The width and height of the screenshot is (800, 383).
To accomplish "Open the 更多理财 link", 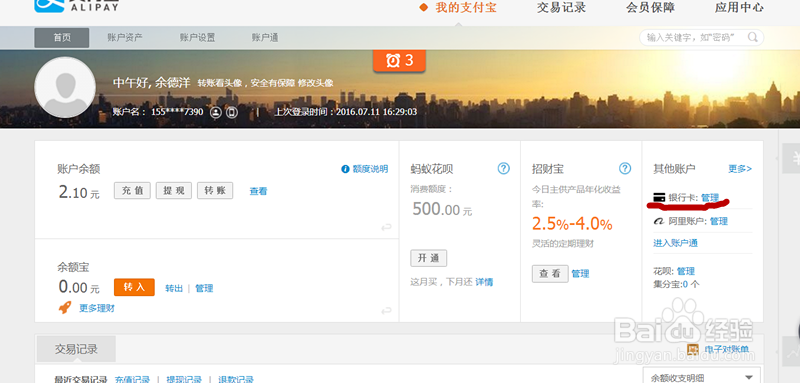I will point(97,308).
